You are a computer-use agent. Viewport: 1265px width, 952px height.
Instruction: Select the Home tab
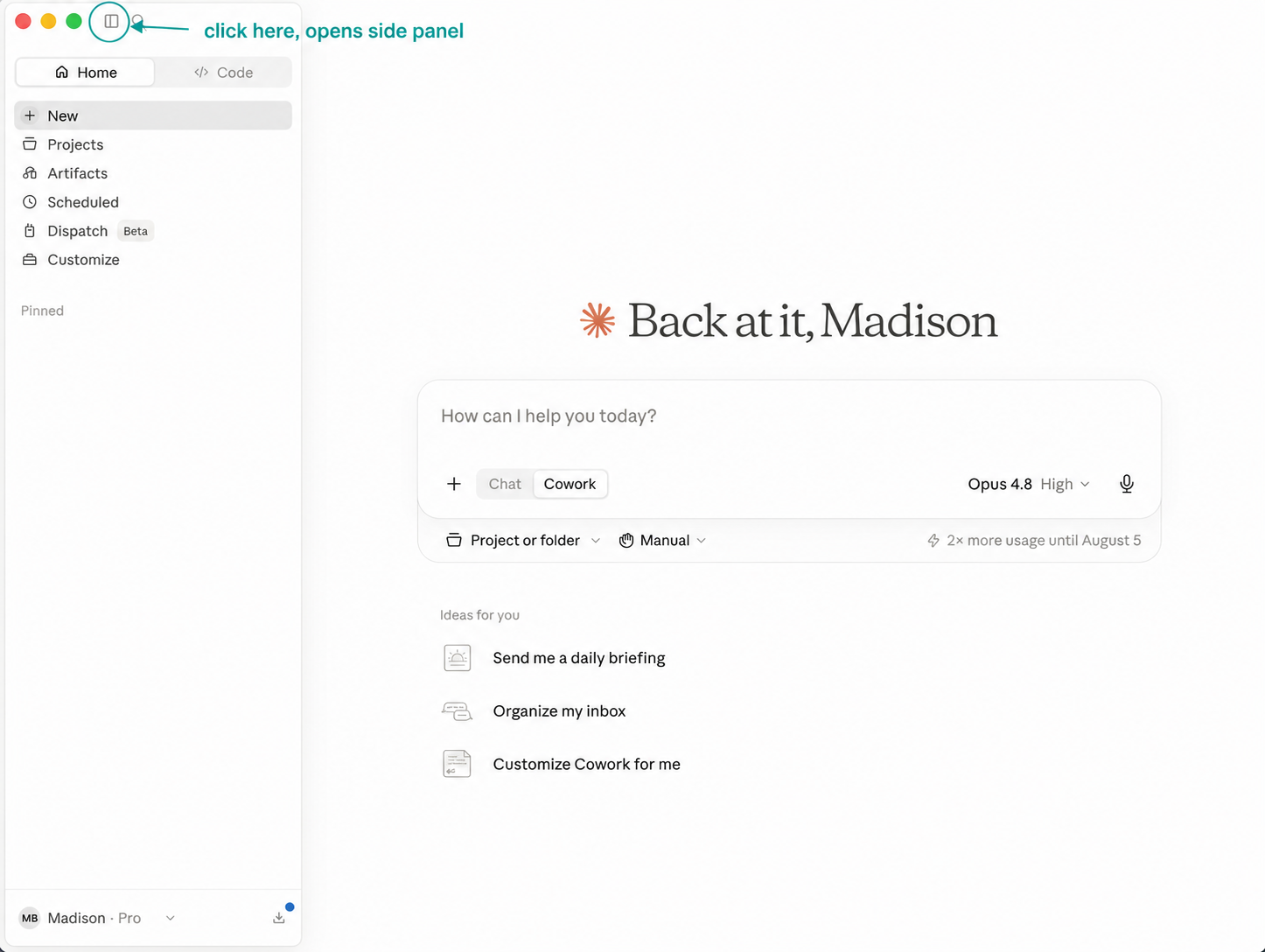86,73
